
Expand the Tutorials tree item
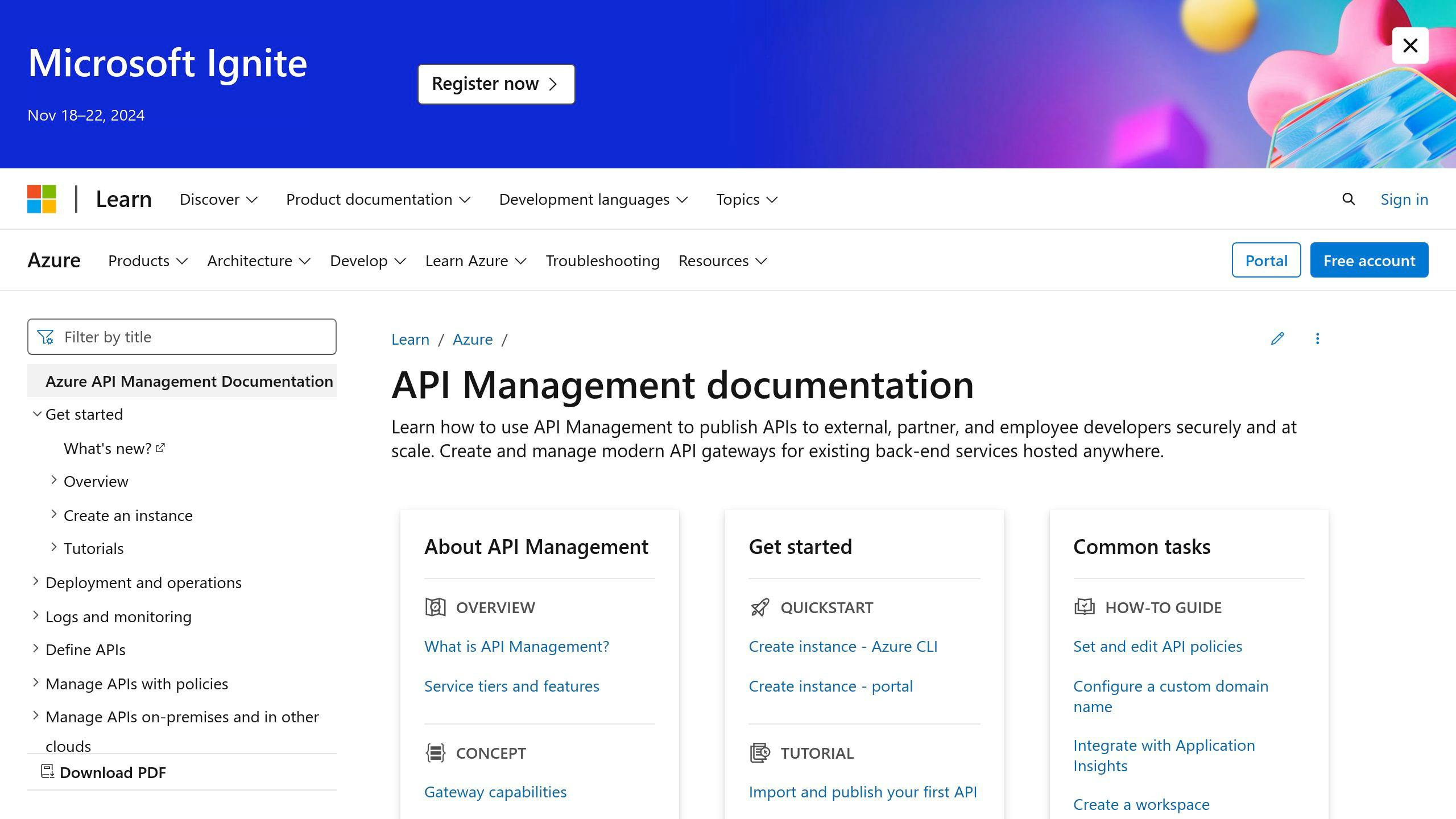(54, 547)
